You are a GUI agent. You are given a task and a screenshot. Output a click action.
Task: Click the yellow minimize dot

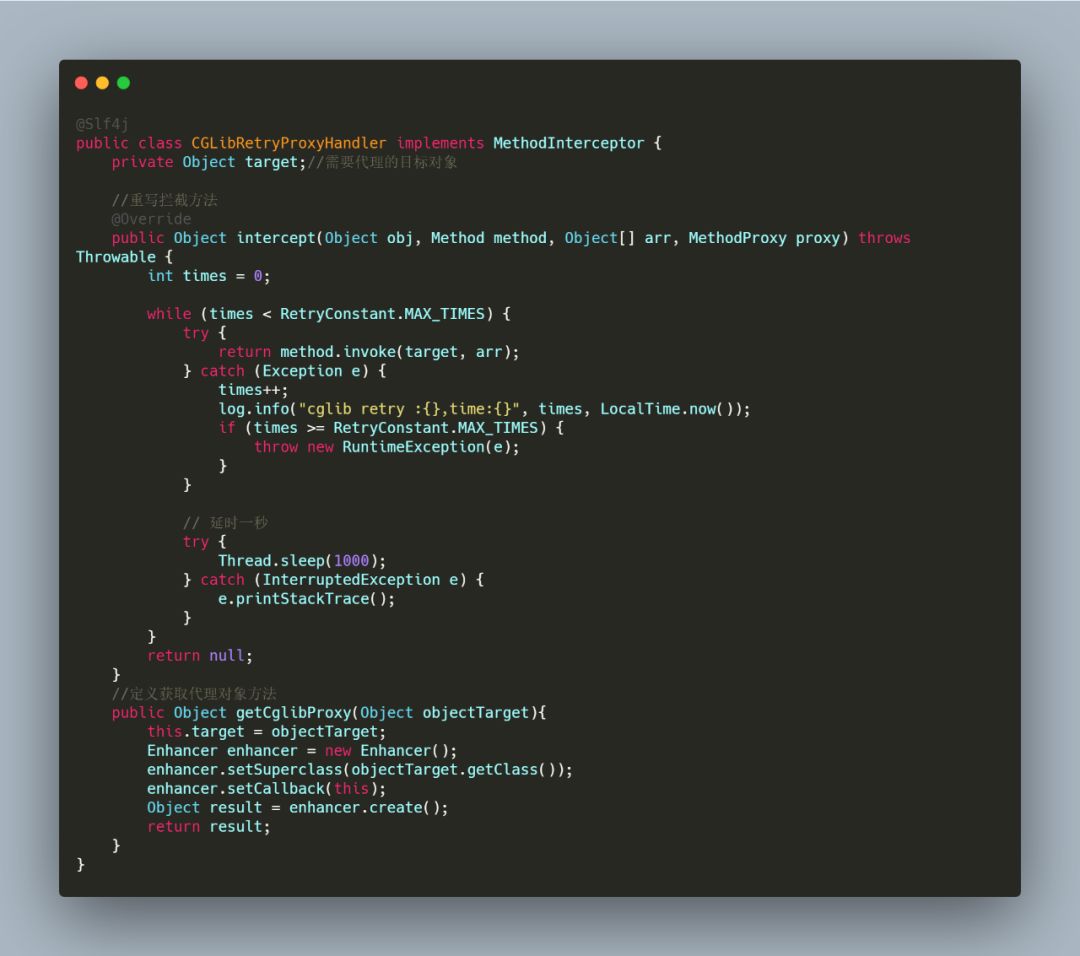[x=103, y=83]
